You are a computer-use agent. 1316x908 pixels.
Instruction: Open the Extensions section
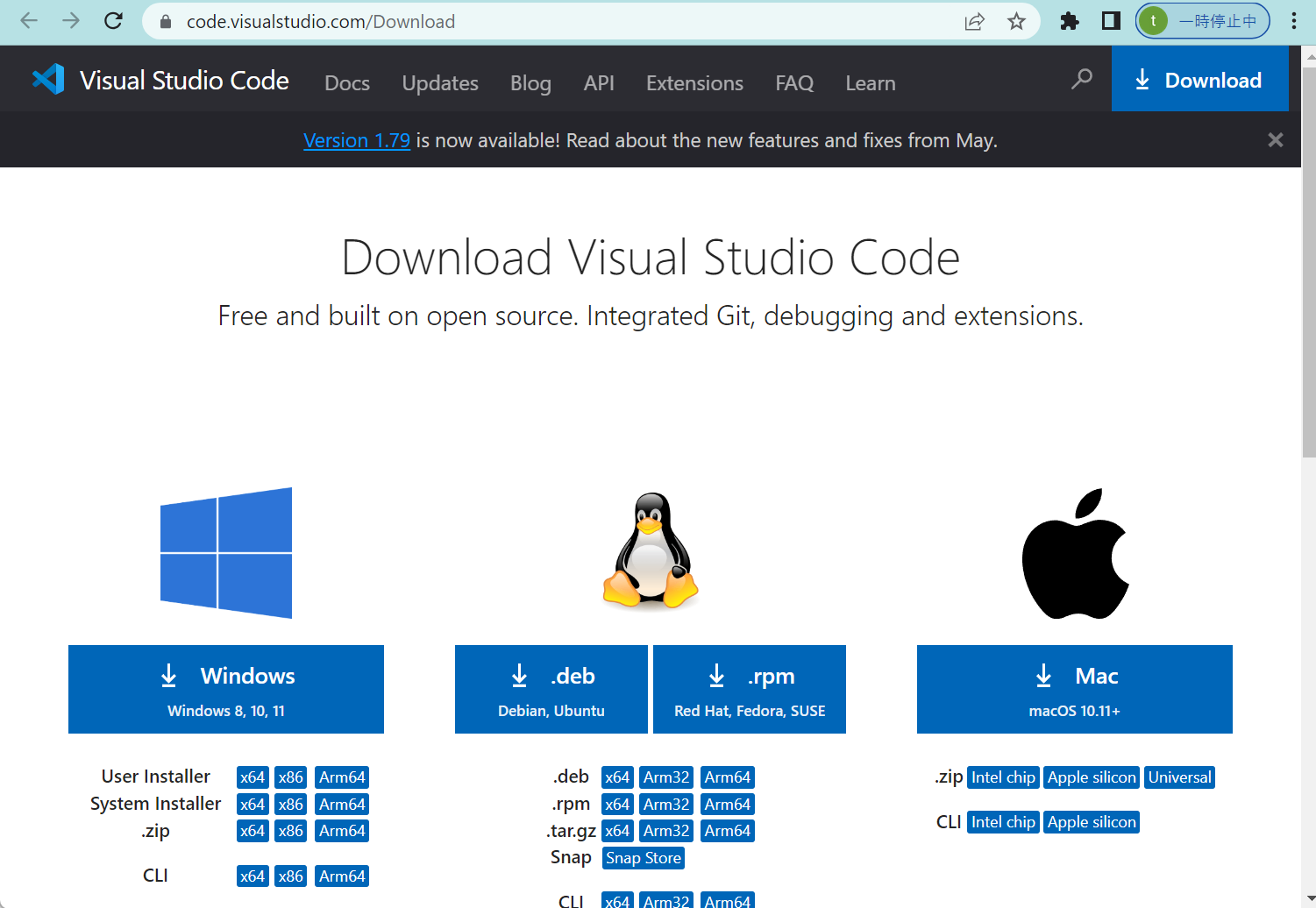(694, 82)
